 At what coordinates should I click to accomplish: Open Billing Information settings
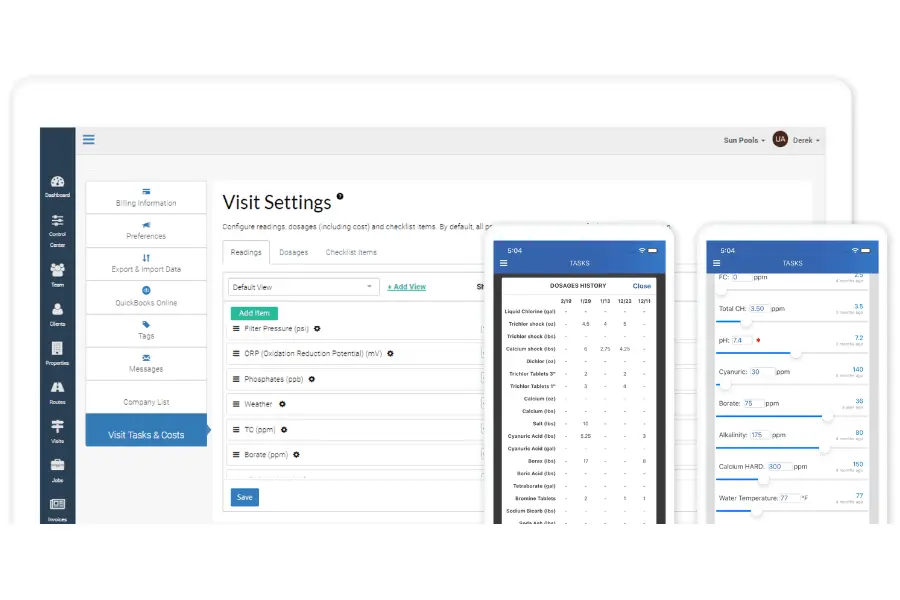pos(146,198)
